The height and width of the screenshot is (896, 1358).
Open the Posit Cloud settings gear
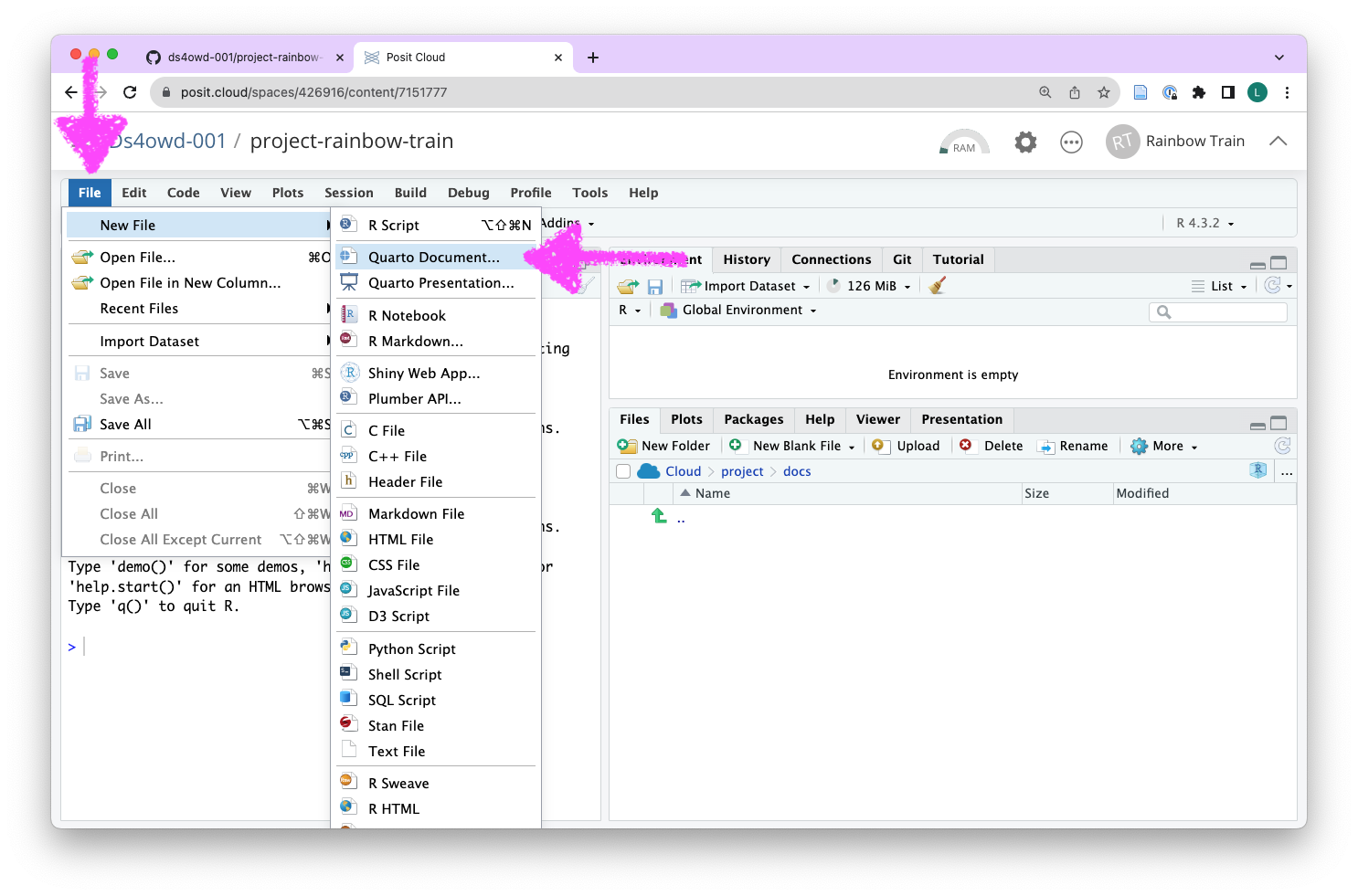tap(1025, 142)
